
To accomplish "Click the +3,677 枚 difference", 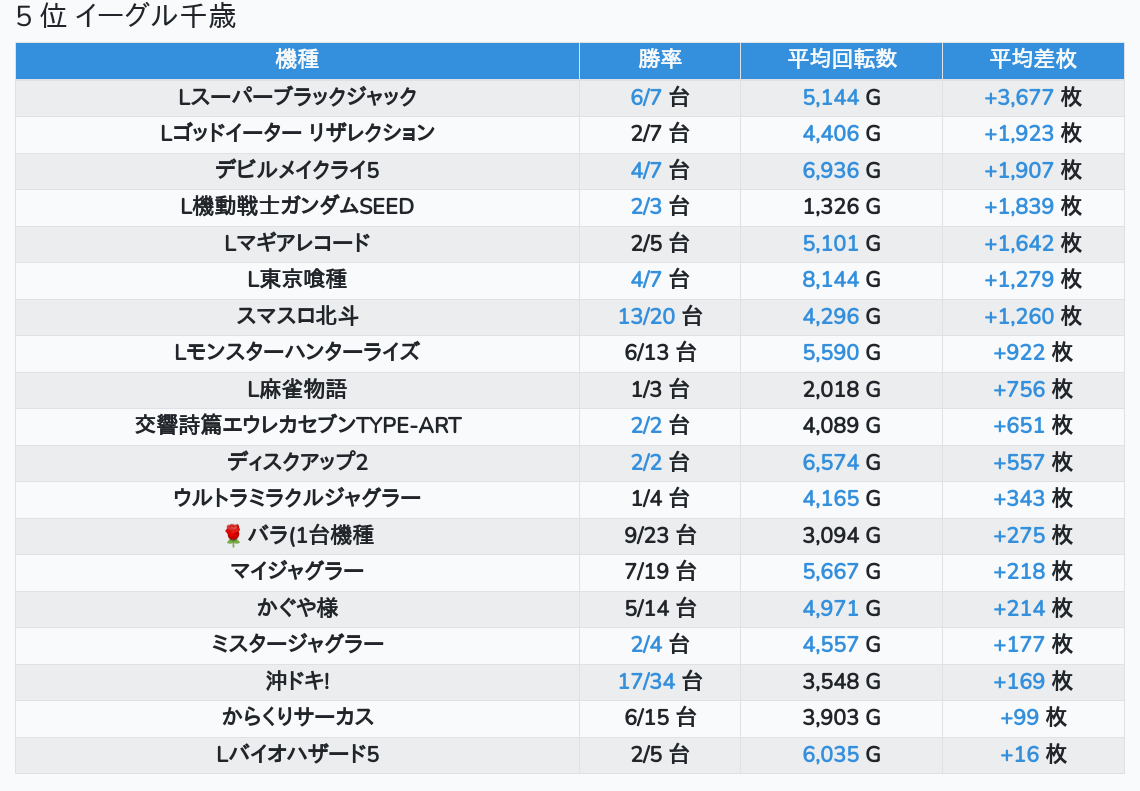I will click(x=1032, y=97).
